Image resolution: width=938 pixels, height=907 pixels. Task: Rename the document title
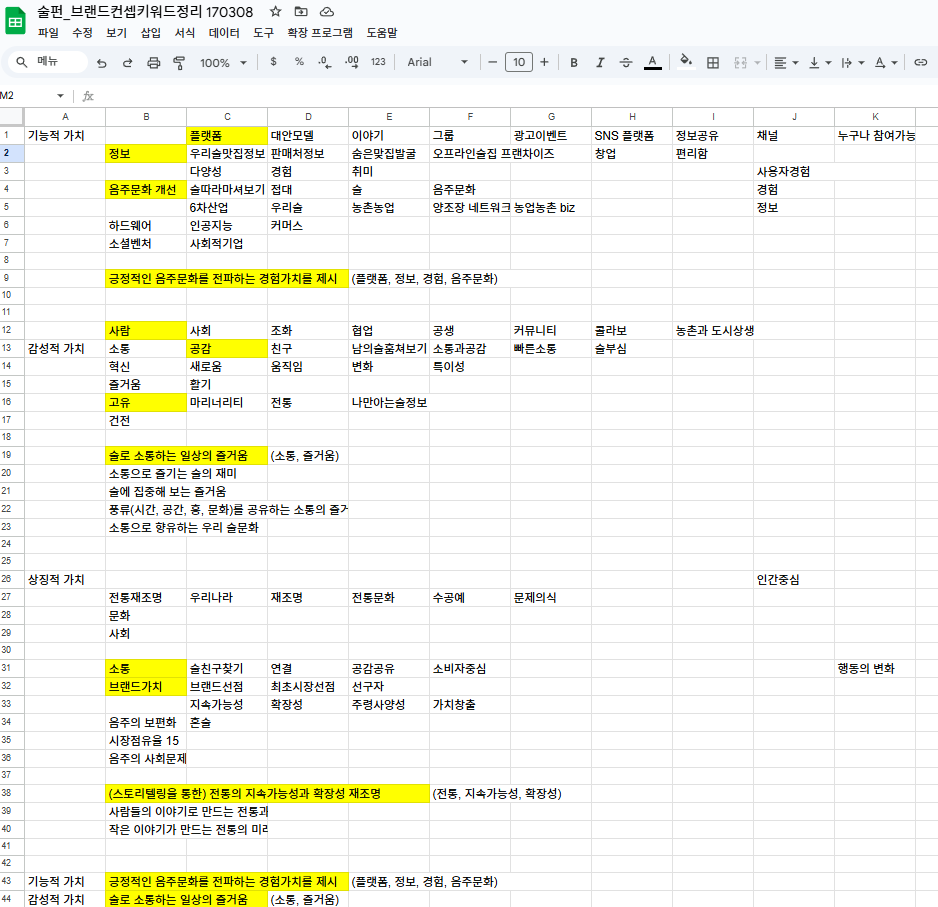(x=145, y=11)
